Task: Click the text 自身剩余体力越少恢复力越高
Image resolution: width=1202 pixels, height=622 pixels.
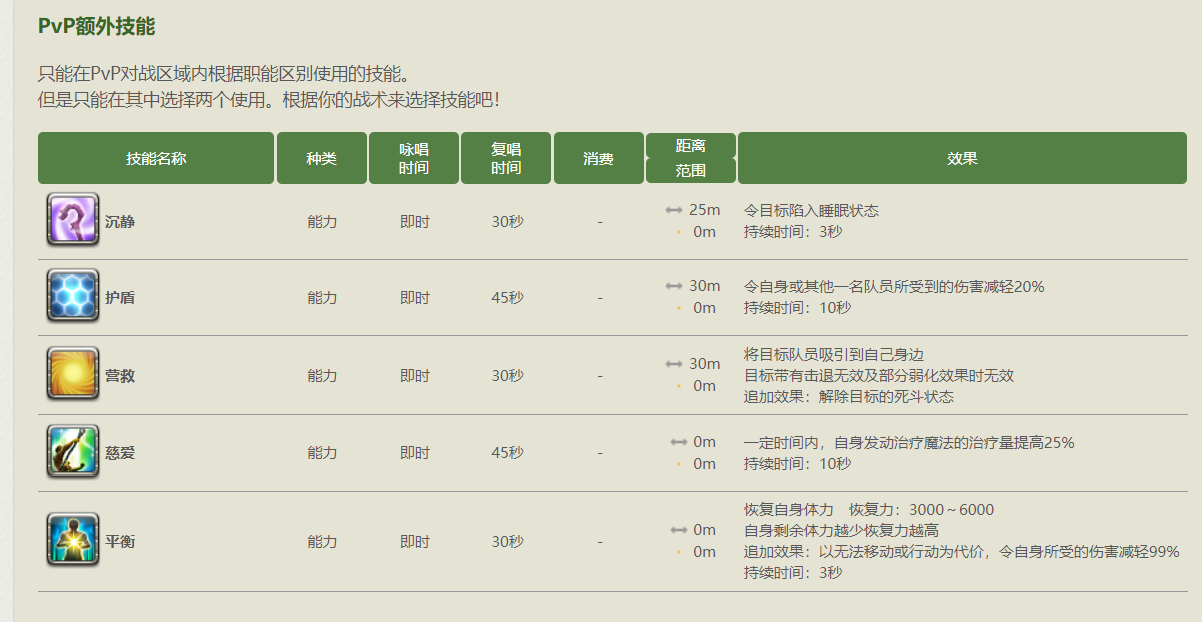Action: (x=841, y=531)
